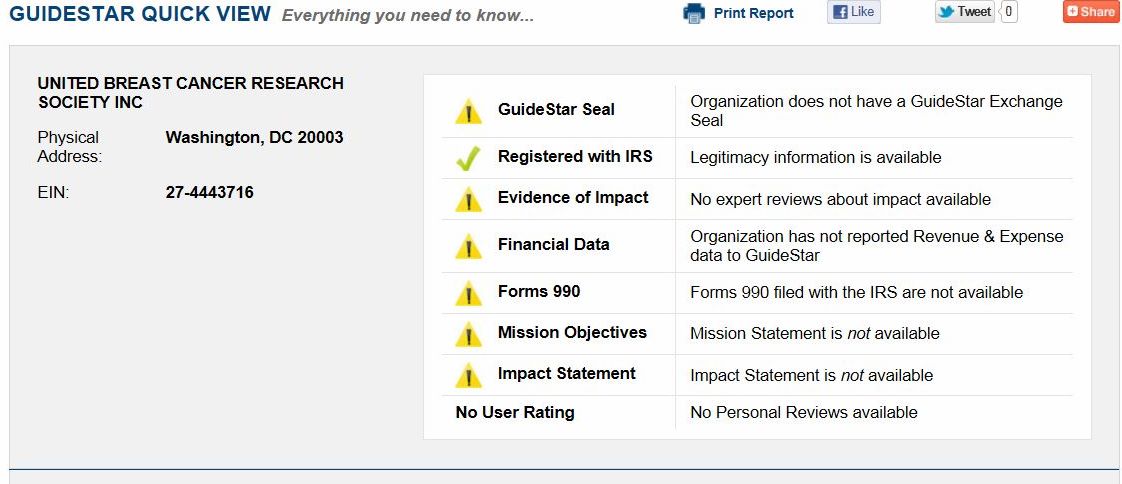Click the green checkmark for IRS registration
Screen dimensions: 1122x484
[x=468, y=158]
